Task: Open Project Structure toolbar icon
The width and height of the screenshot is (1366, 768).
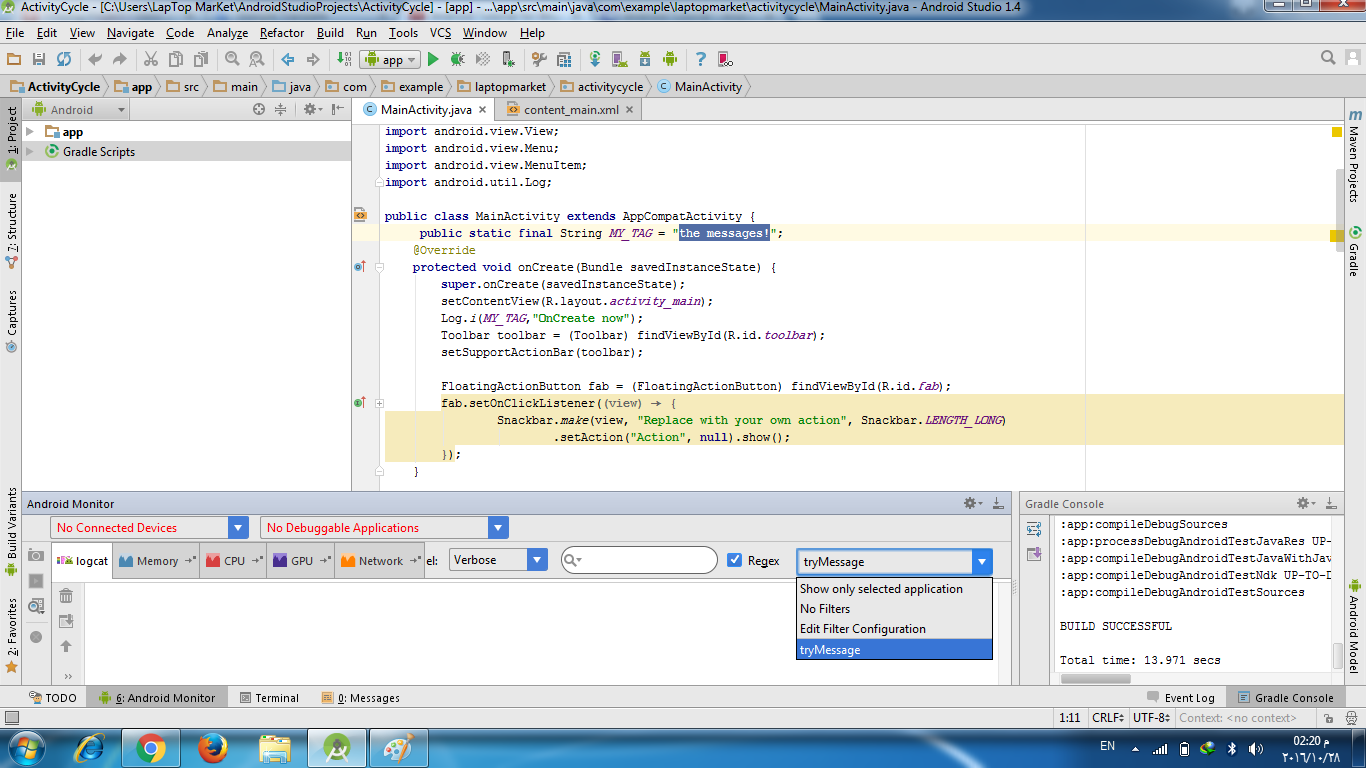Action: (563, 59)
